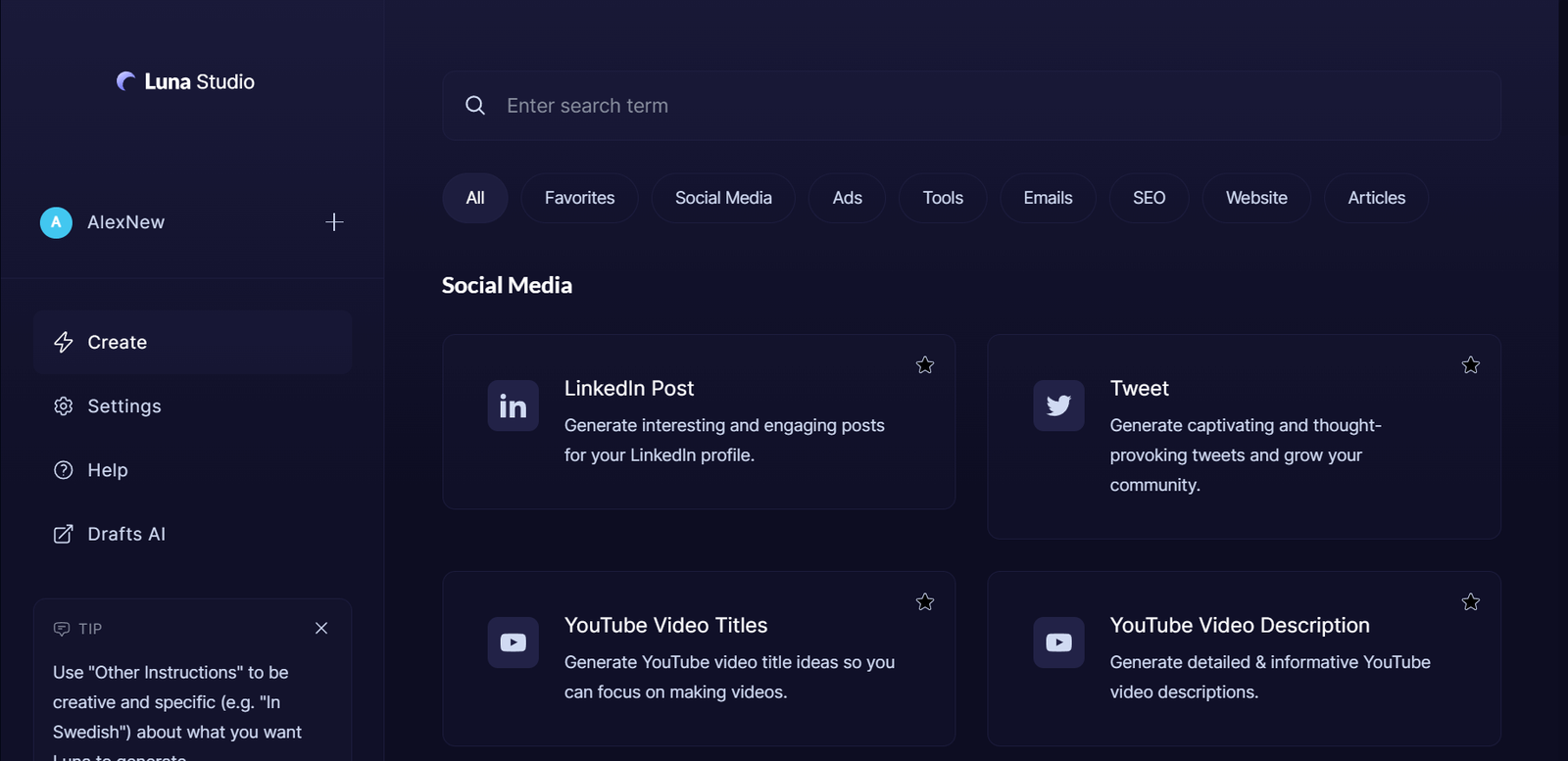1568x761 pixels.
Task: Filter templates by Social Media
Action: pos(723,198)
